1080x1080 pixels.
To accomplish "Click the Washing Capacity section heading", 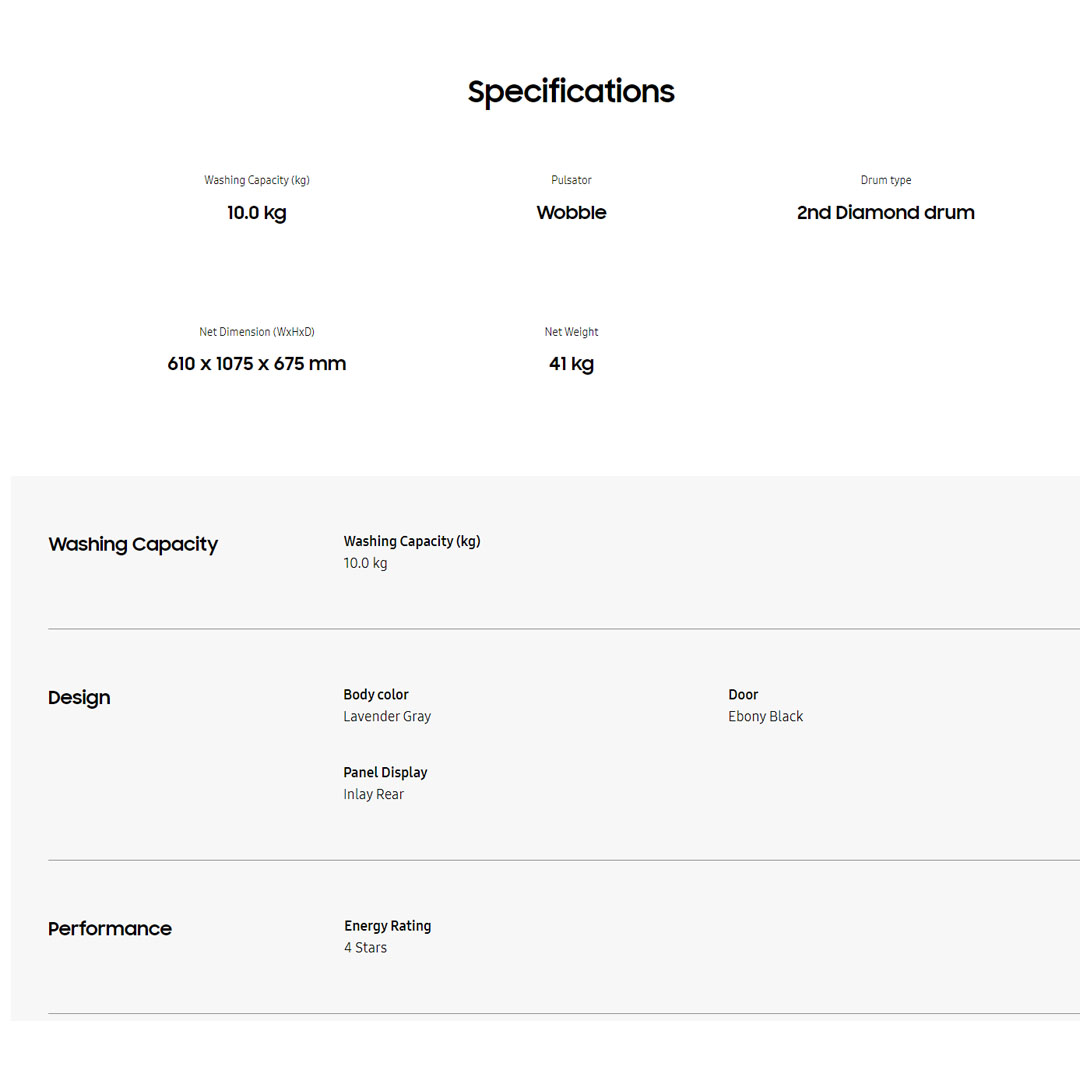I will point(133,545).
